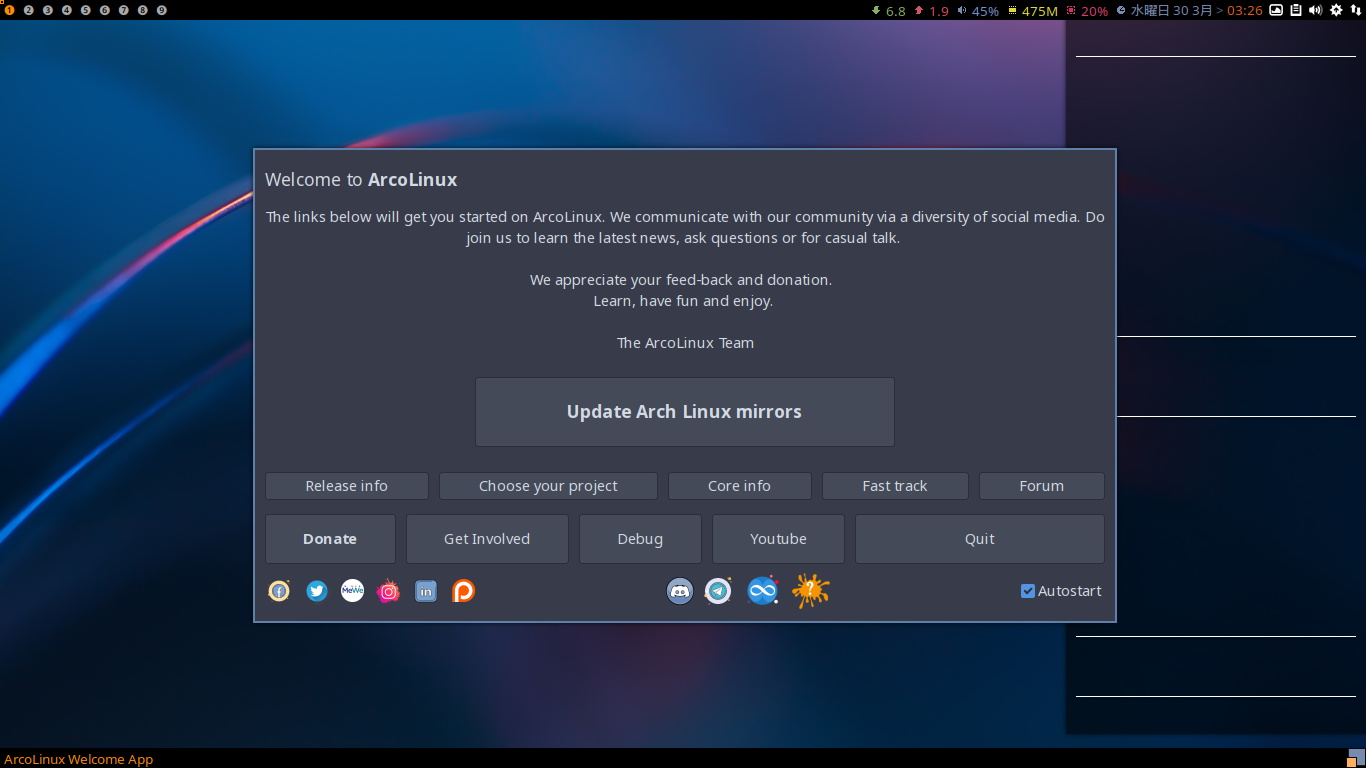
Task: Switch to workspace 9 in the top bar
Action: pos(162,10)
